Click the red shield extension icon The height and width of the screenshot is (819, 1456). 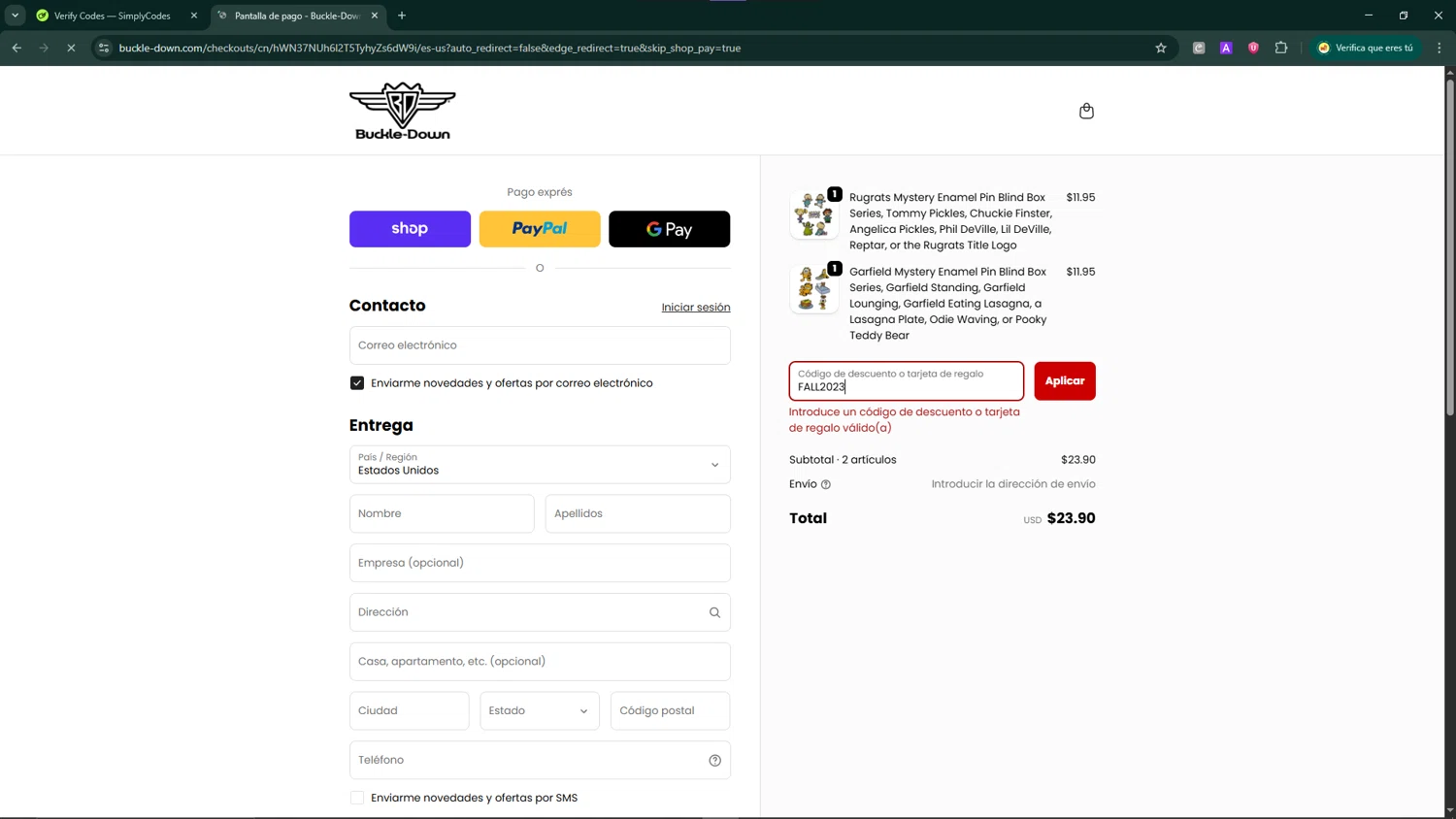(1253, 48)
